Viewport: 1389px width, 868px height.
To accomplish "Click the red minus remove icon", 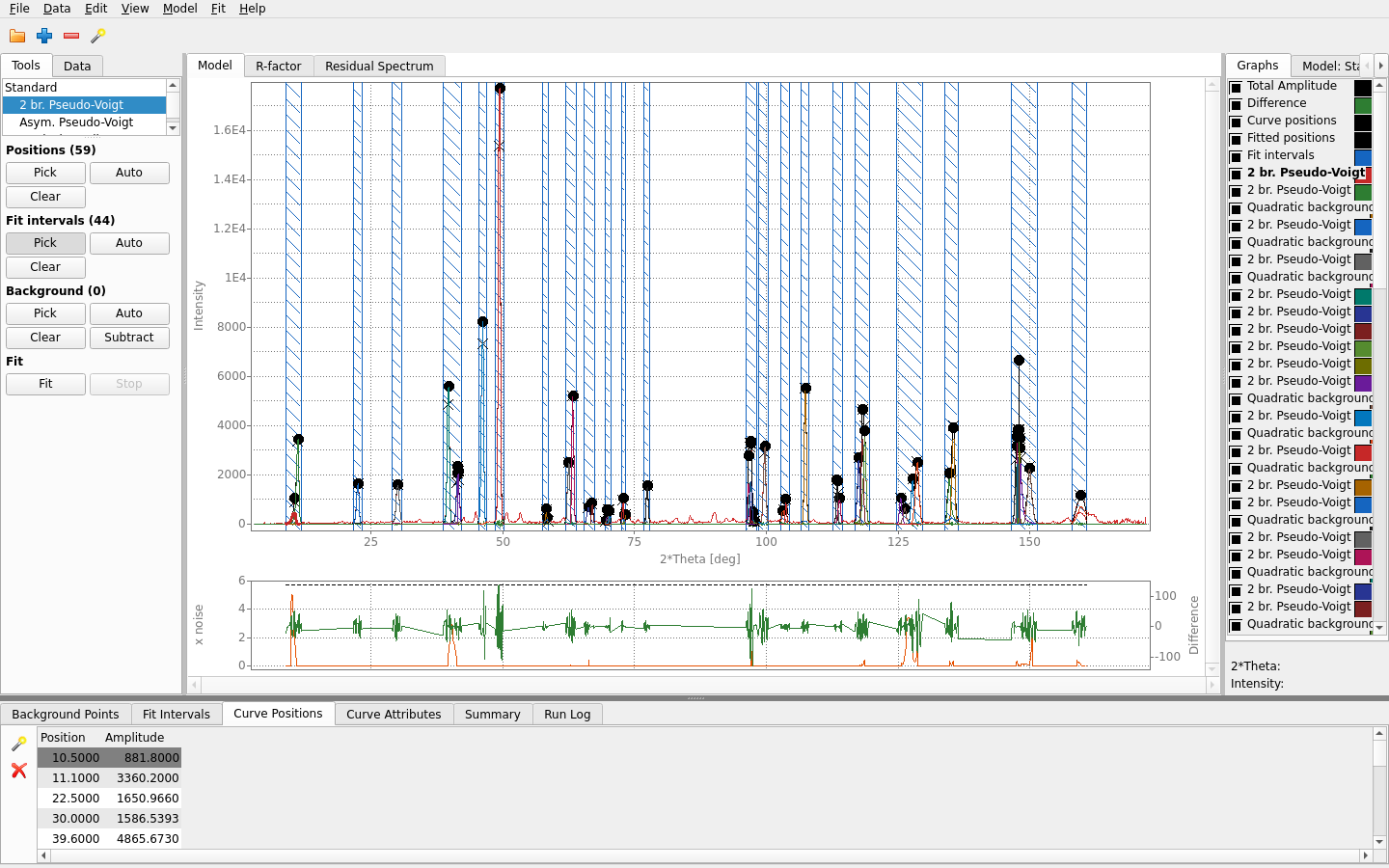I will click(x=71, y=36).
